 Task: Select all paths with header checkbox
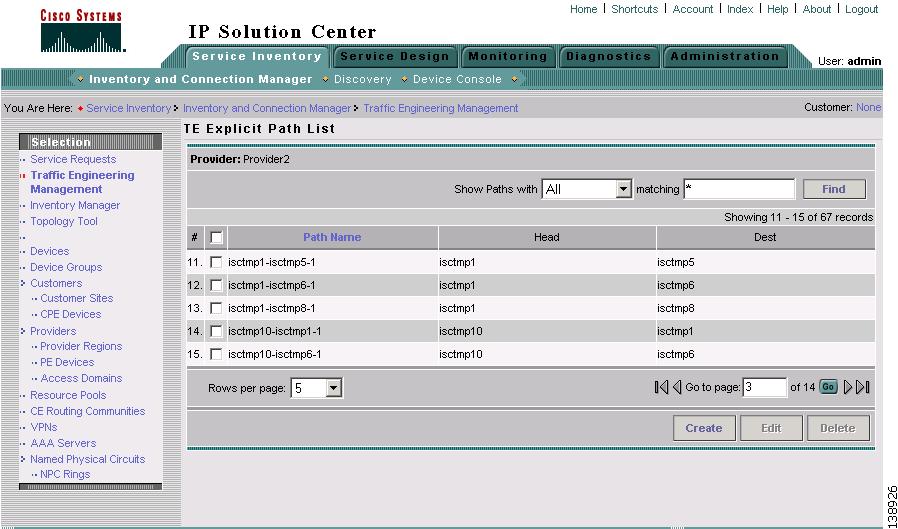pyautogui.click(x=216, y=237)
